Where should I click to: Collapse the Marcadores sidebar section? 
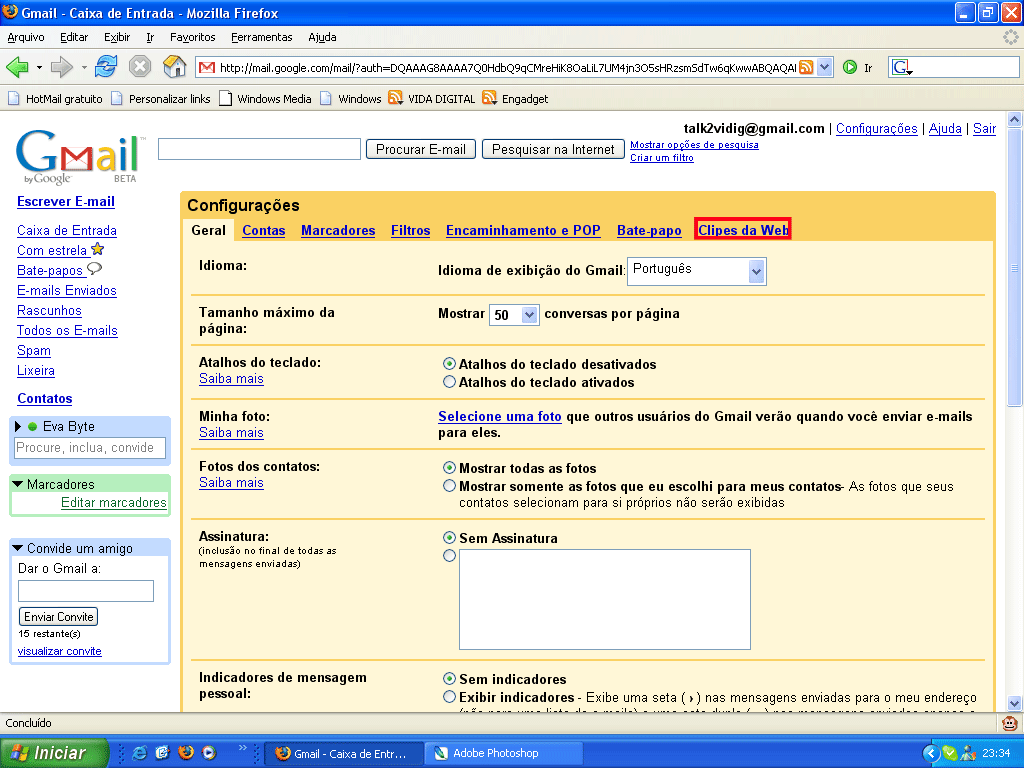[x=18, y=484]
